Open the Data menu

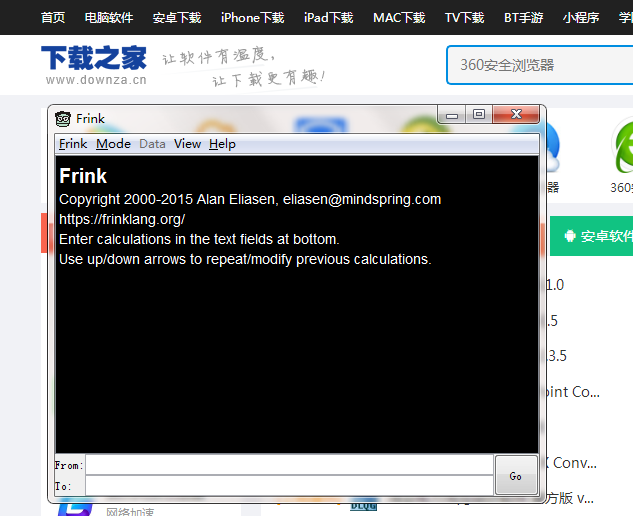152,144
